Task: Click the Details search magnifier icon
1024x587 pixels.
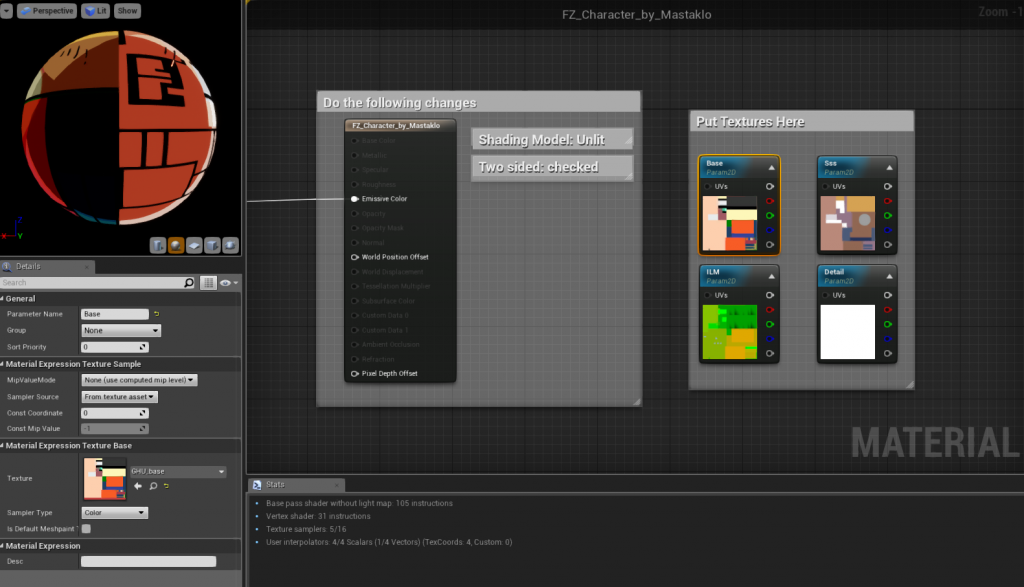Action: pos(189,283)
